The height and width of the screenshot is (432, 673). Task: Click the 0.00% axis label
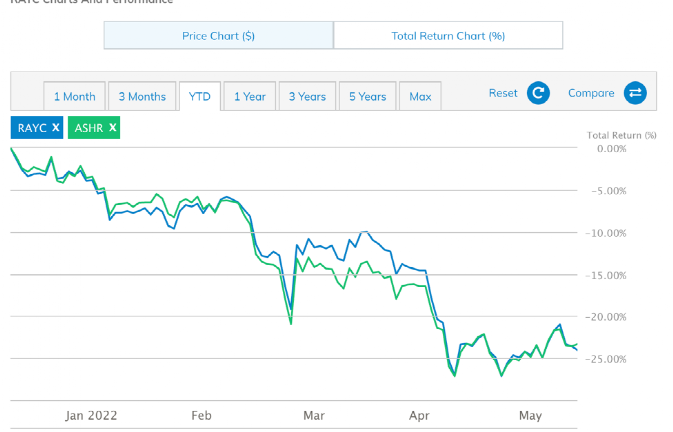pyautogui.click(x=612, y=148)
